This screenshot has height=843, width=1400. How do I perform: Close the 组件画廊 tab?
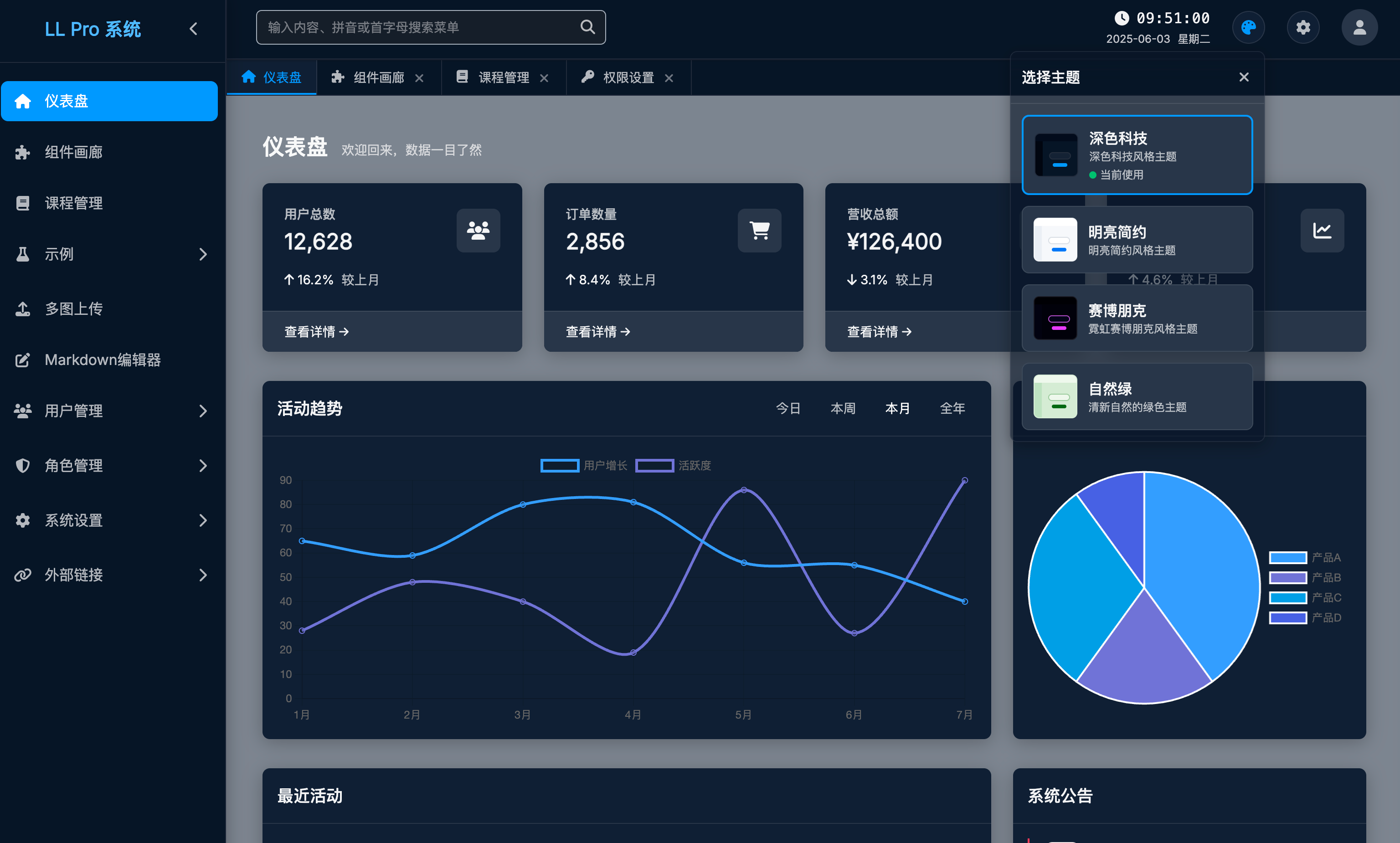[x=419, y=78]
